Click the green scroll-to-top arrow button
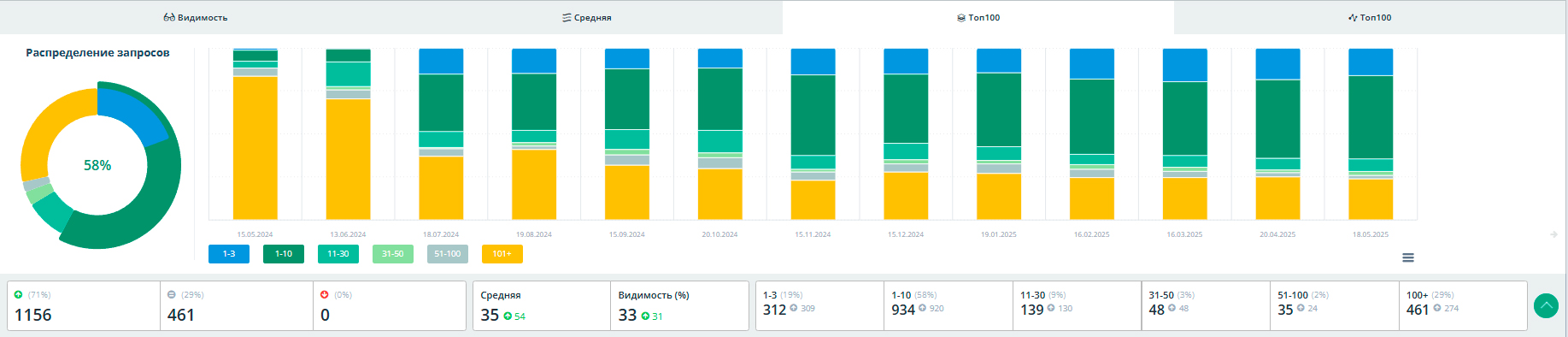 pos(1546,305)
